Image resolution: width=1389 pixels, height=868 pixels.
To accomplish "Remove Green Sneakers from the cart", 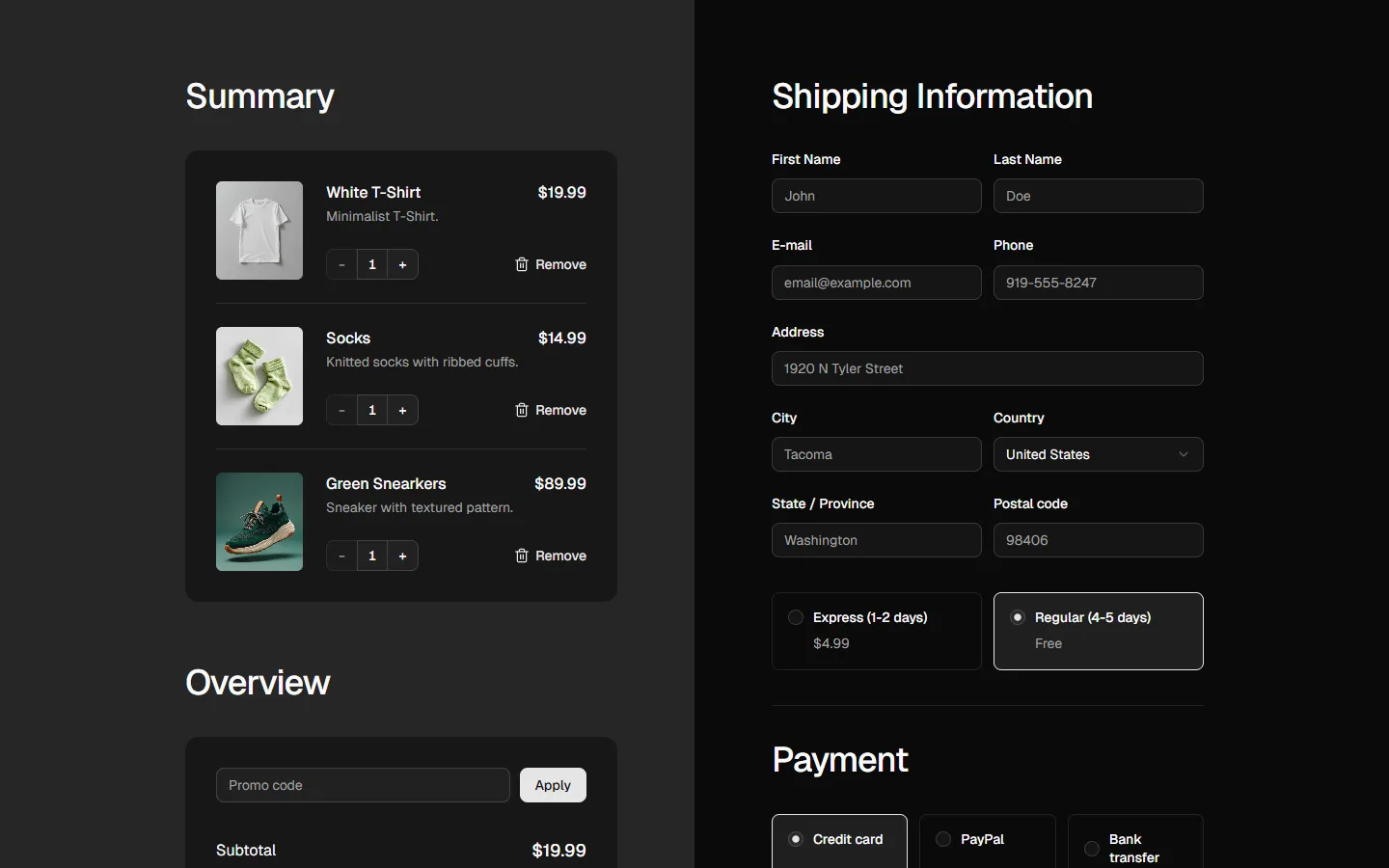I will tap(551, 556).
